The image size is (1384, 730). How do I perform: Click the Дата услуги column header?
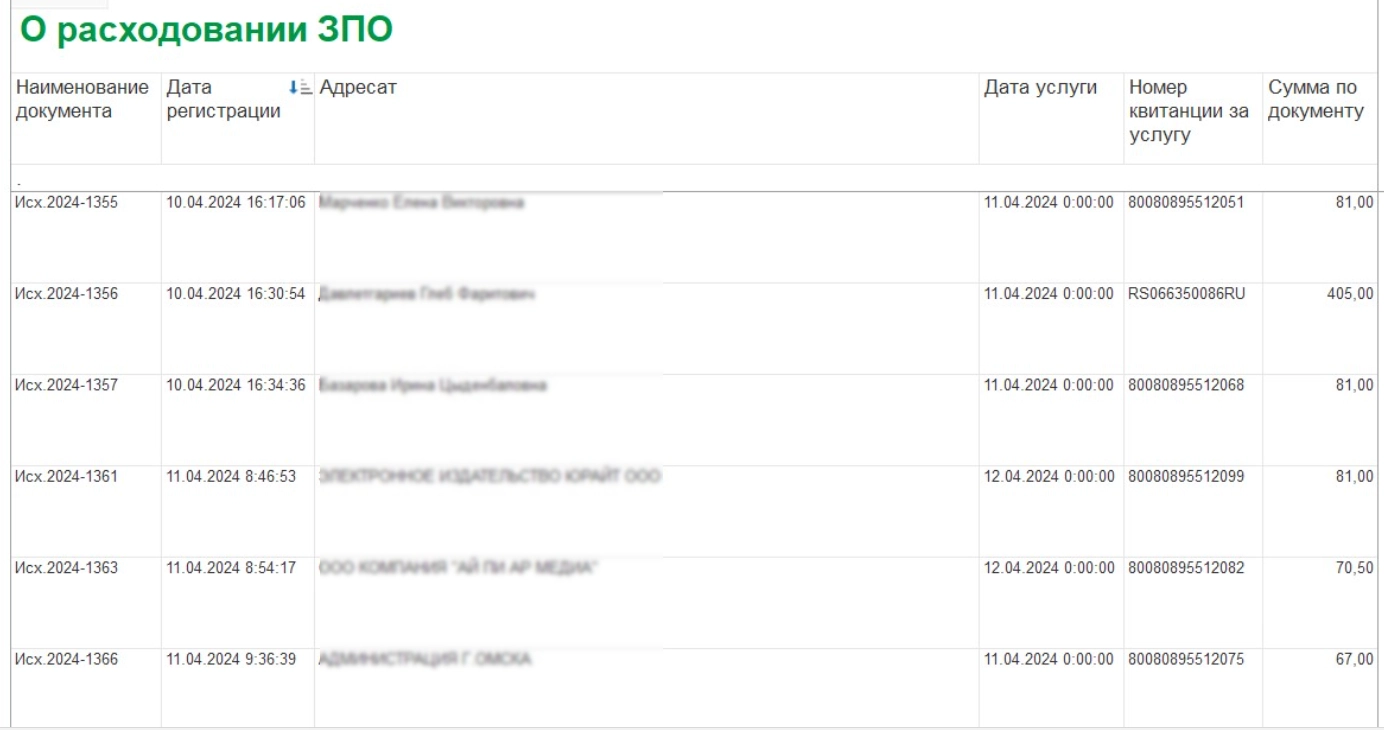(1040, 88)
